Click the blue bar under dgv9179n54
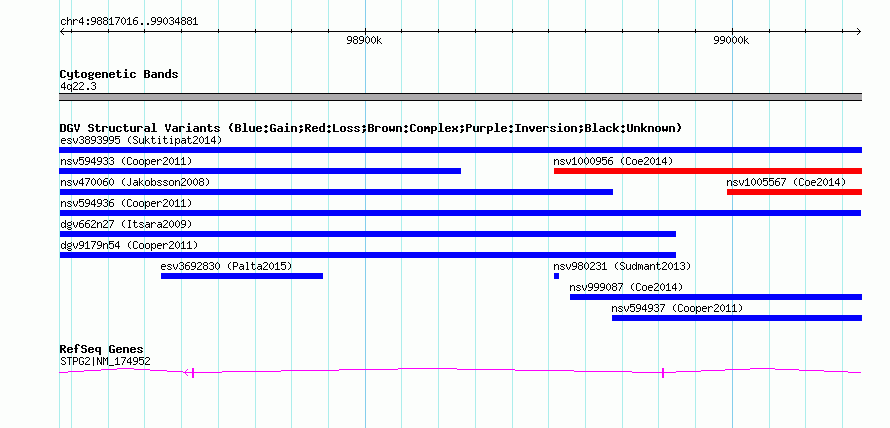The width and height of the screenshot is (890, 428). point(368,255)
